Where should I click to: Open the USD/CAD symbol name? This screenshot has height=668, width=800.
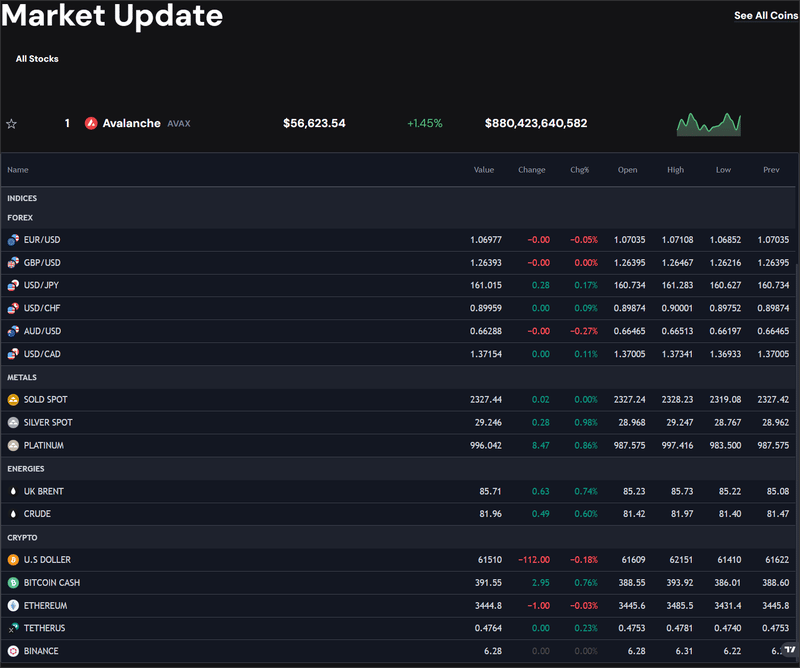42,354
